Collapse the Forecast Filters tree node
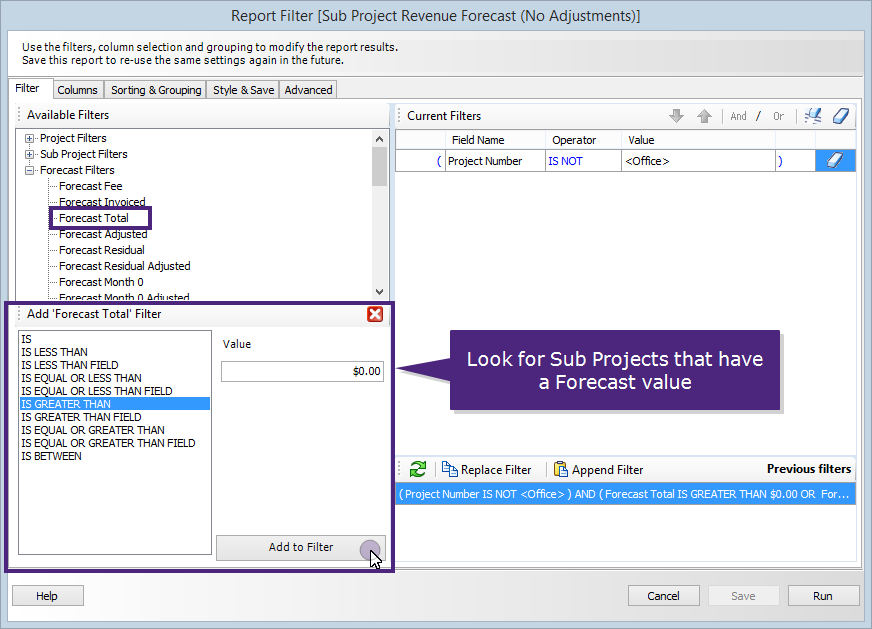 [x=30, y=170]
